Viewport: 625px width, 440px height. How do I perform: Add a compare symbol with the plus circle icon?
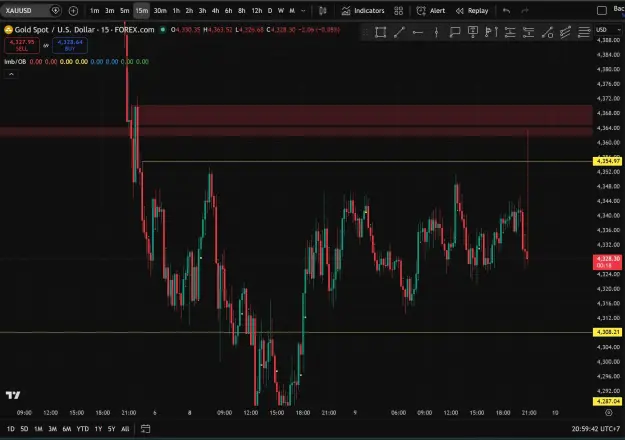pos(73,11)
